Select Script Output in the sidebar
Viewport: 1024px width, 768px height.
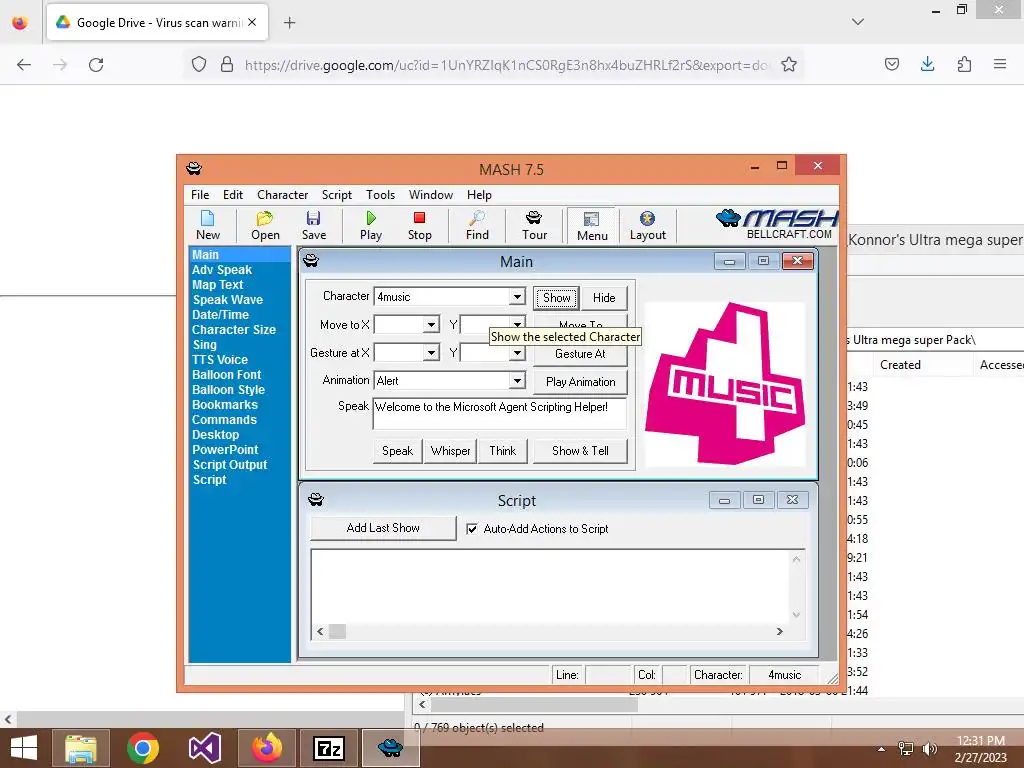click(x=229, y=465)
